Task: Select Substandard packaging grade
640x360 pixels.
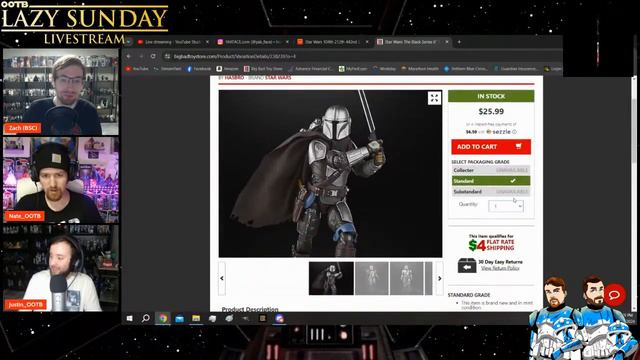Action: tap(491, 191)
